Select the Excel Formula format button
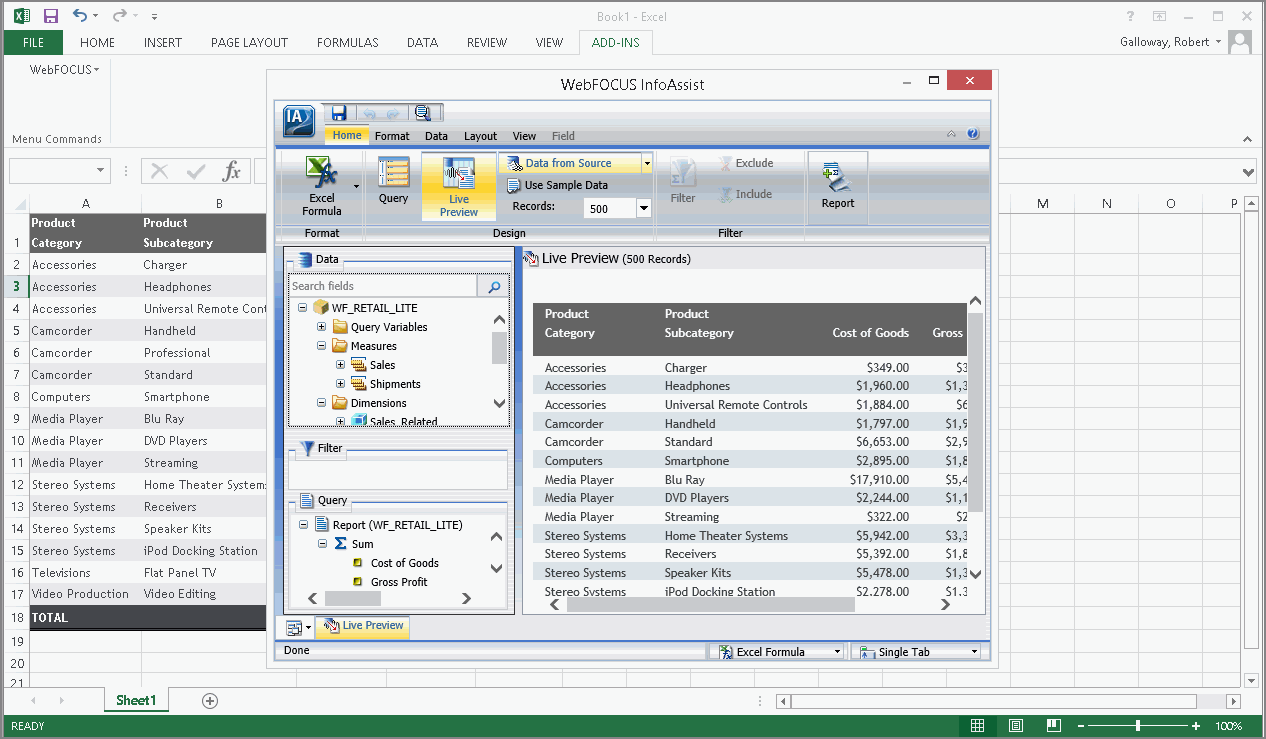Image resolution: width=1266 pixels, height=739 pixels. [x=322, y=187]
